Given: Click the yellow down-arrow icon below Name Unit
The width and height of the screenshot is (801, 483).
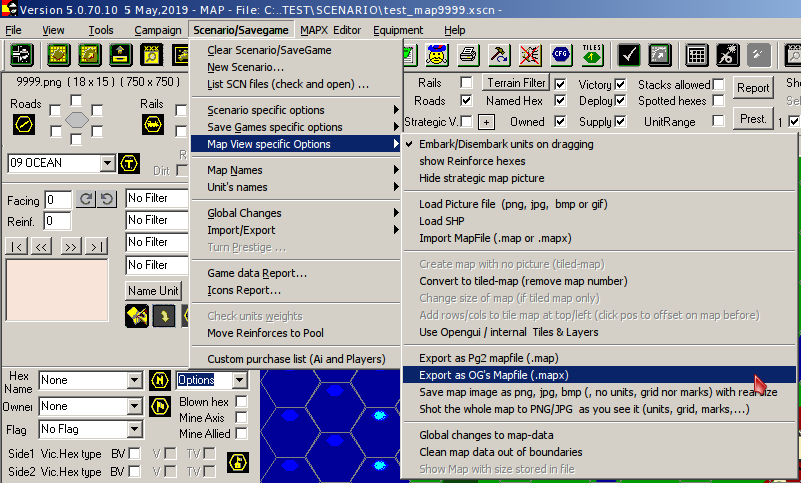Looking at the screenshot, I should (164, 316).
